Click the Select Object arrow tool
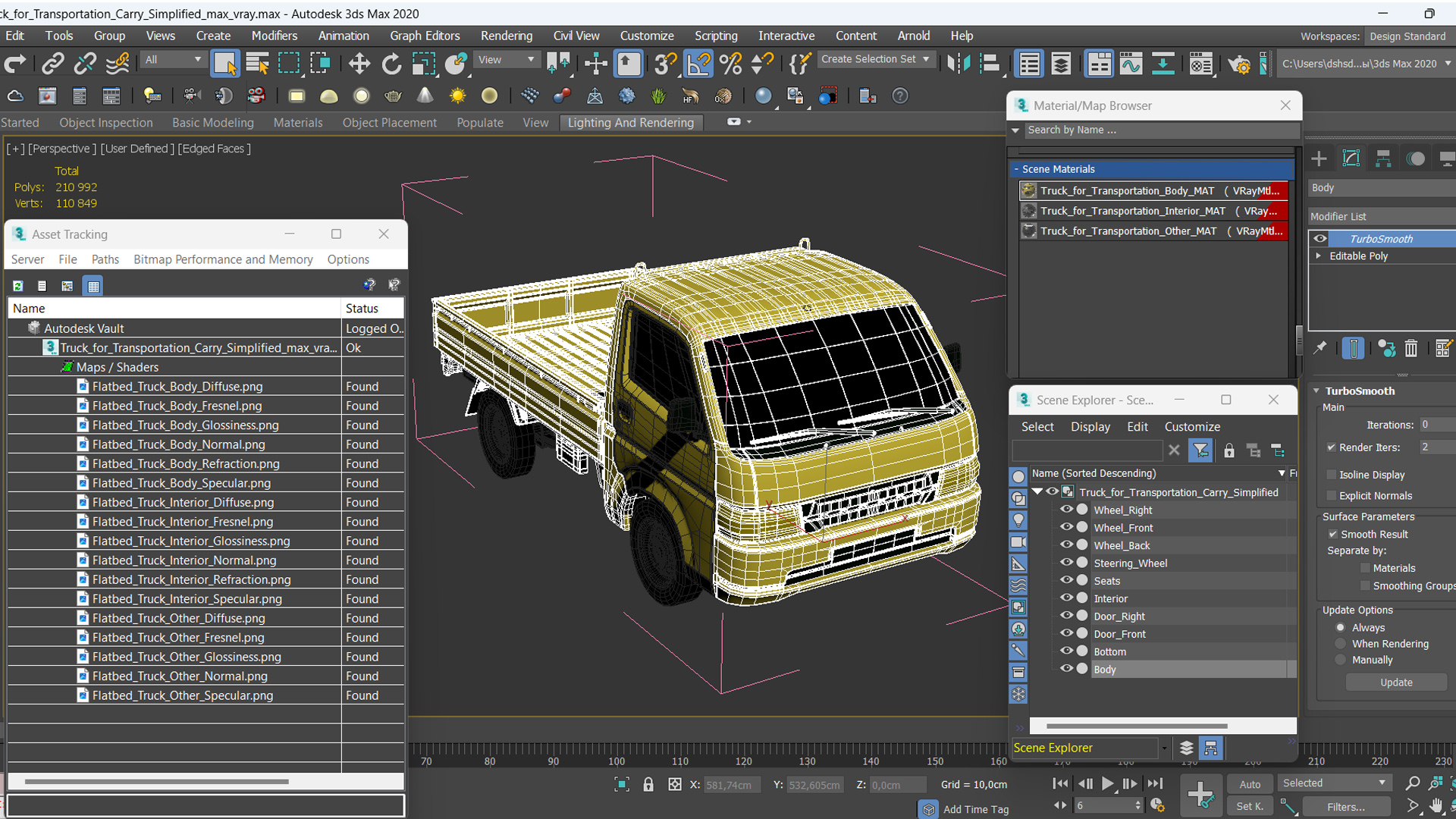The width and height of the screenshot is (1456, 819). pos(225,64)
